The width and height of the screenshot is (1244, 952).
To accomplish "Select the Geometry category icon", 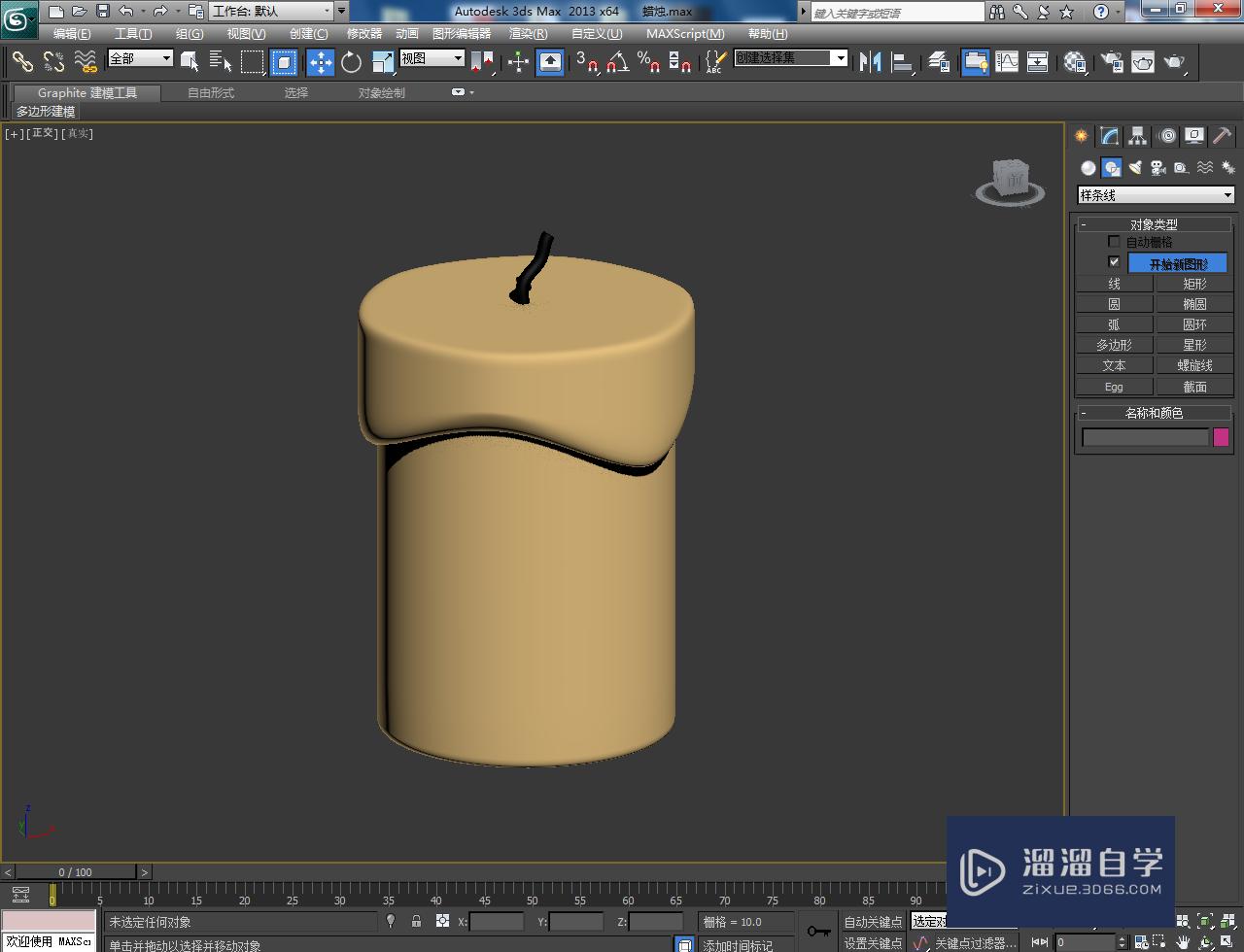I will tap(1088, 168).
